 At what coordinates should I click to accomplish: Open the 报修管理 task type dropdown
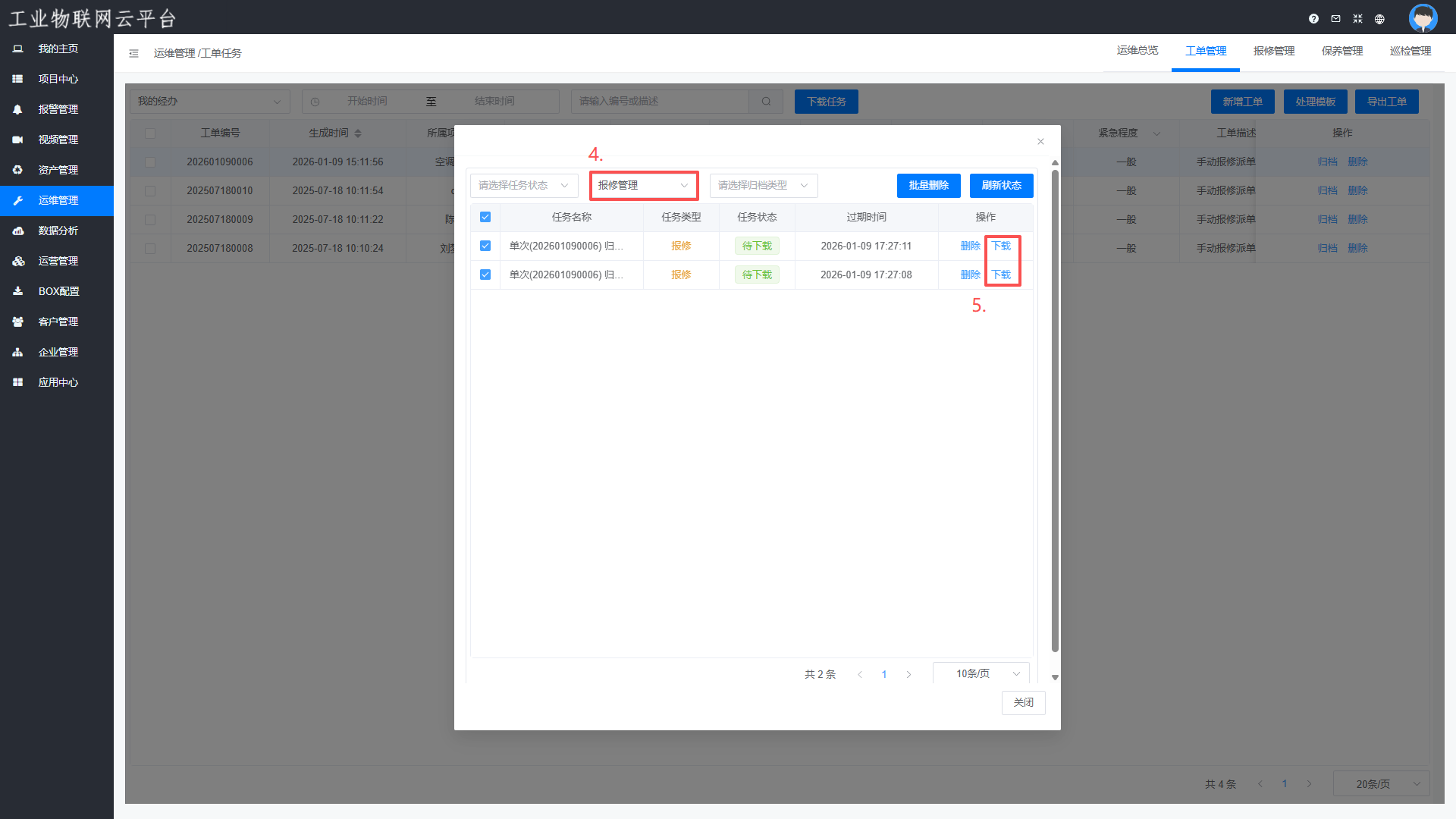point(643,186)
